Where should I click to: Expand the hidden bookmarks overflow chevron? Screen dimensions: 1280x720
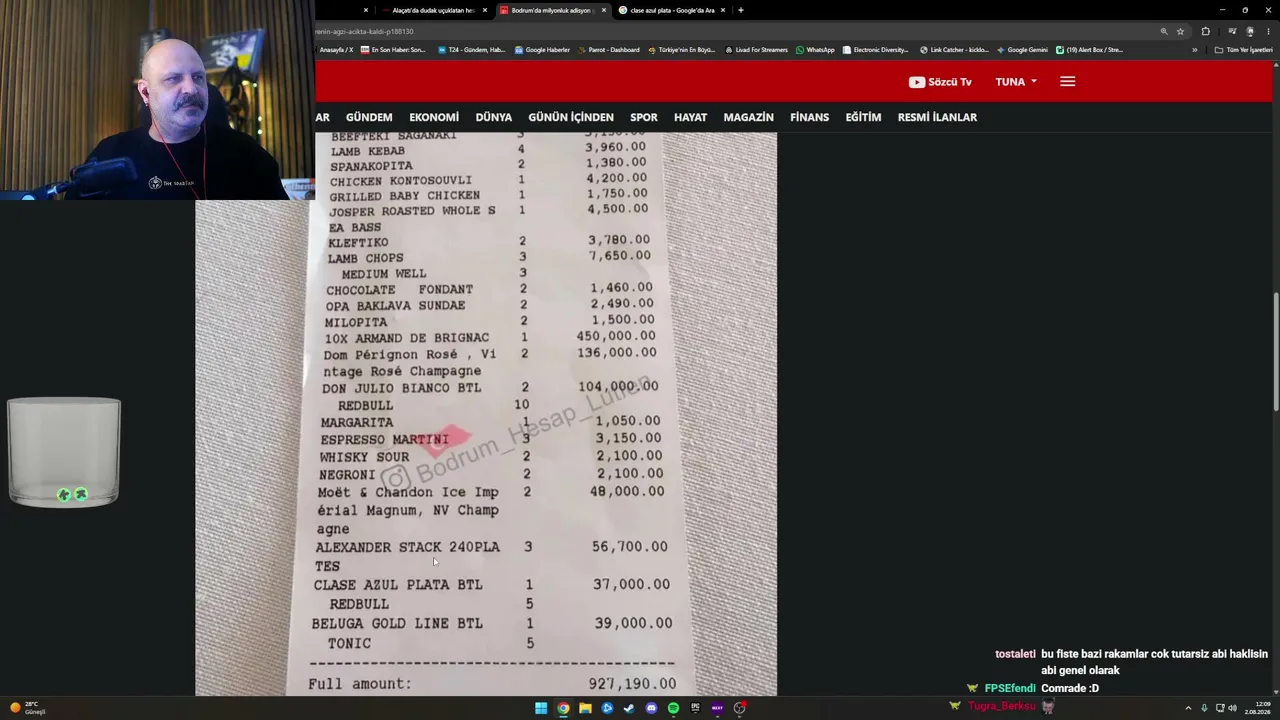point(1194,50)
